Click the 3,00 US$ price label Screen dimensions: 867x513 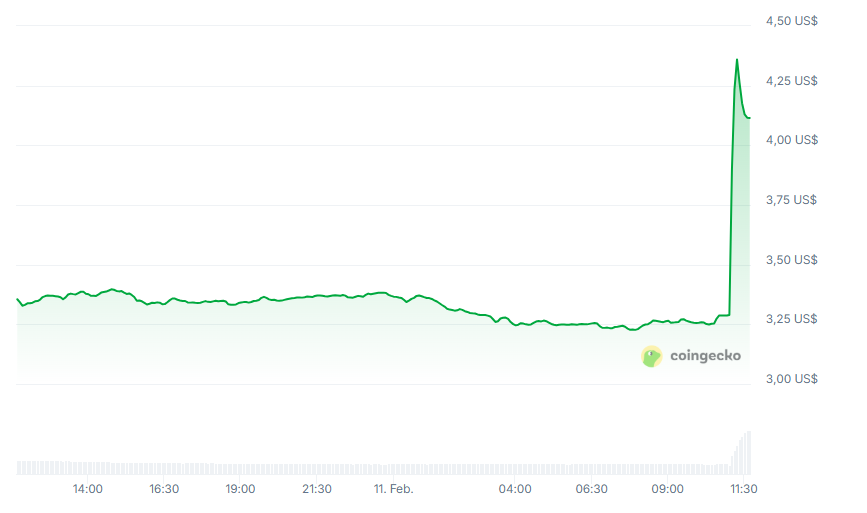(792, 379)
